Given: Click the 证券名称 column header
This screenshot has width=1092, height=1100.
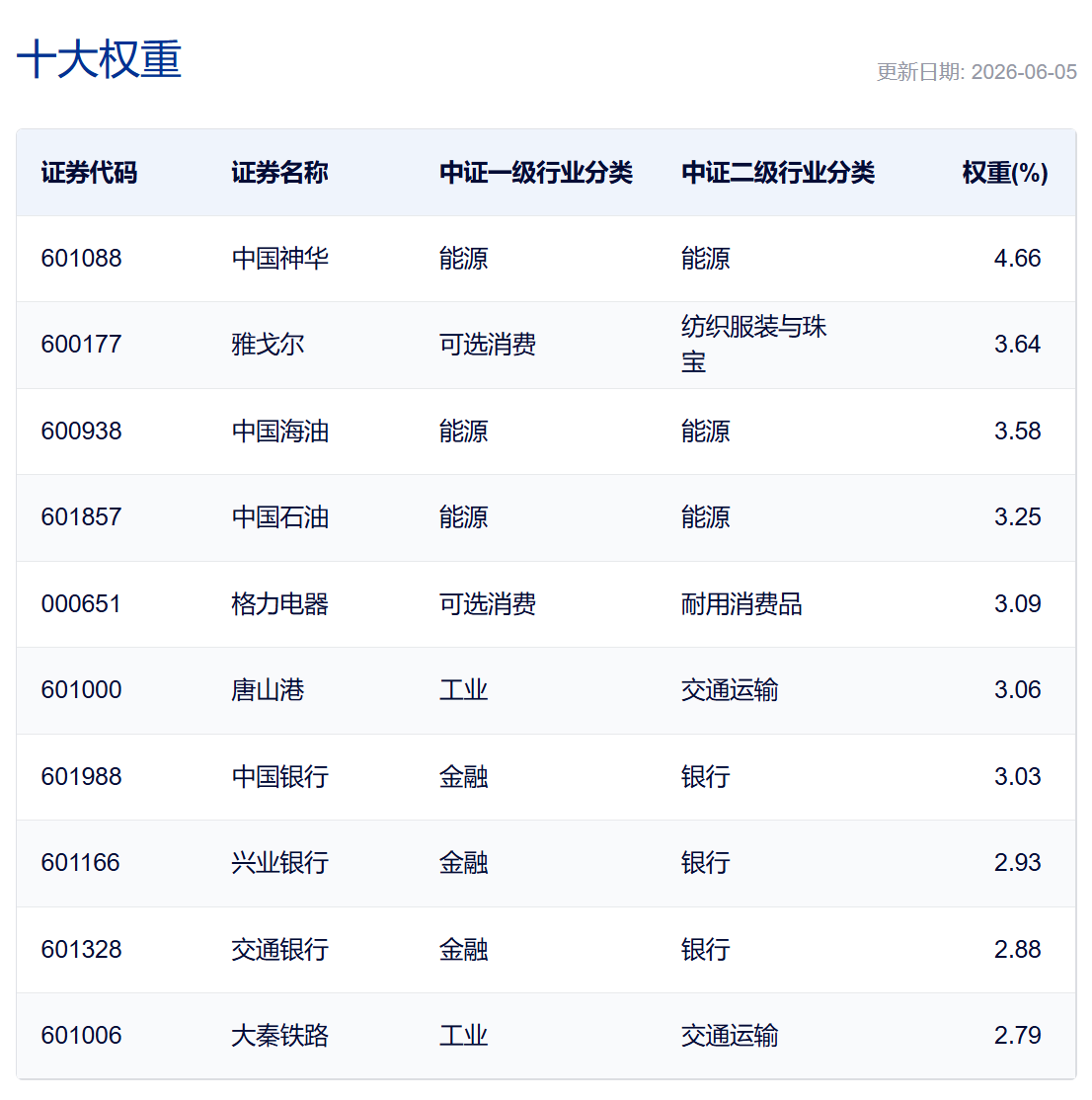Looking at the screenshot, I should click(x=279, y=173).
